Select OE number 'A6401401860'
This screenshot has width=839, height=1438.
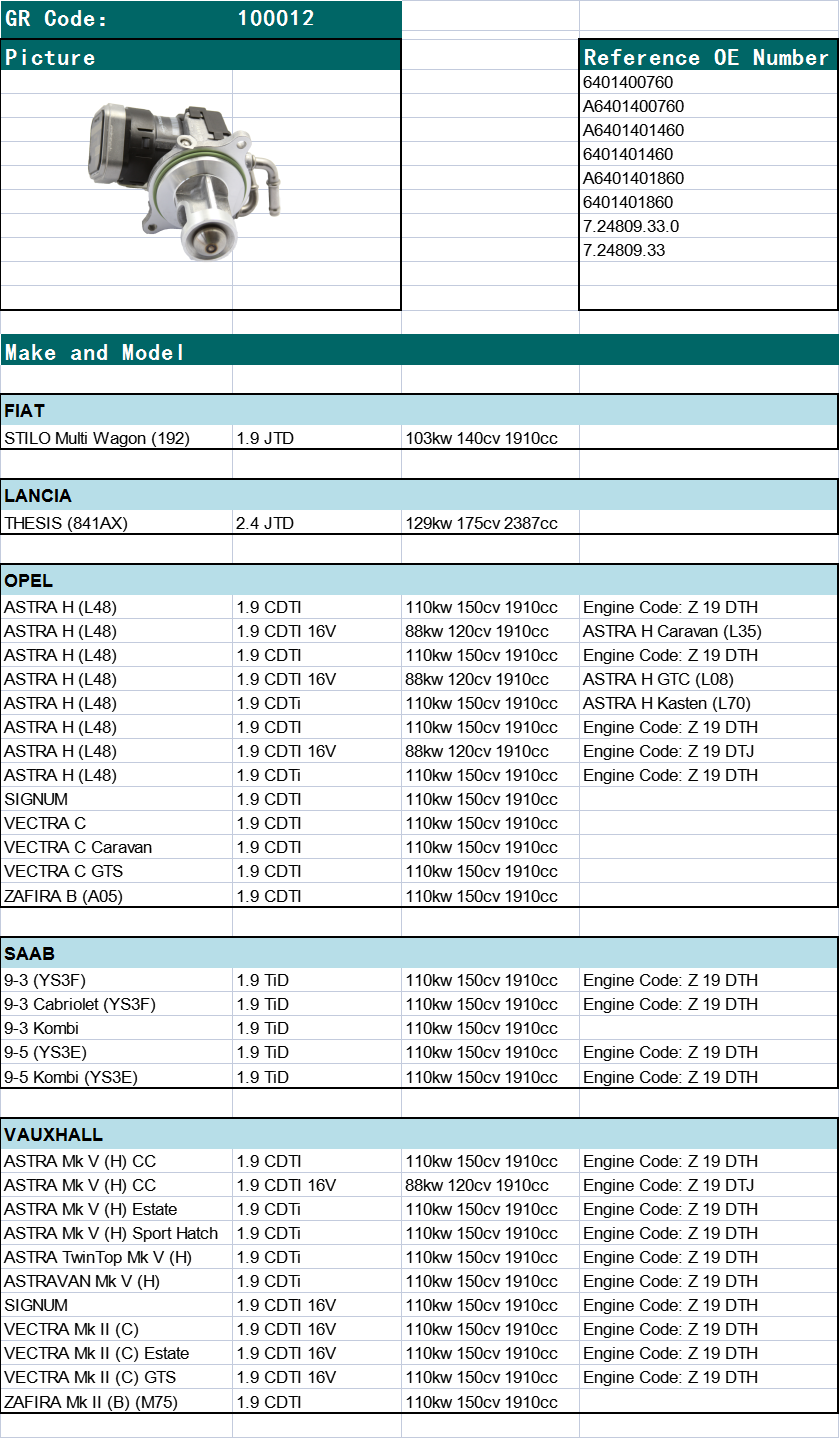[633, 178]
